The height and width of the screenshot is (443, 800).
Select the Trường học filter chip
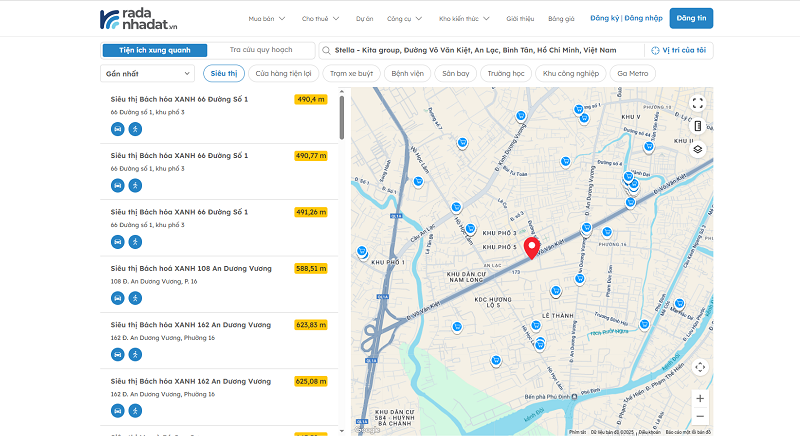point(506,73)
